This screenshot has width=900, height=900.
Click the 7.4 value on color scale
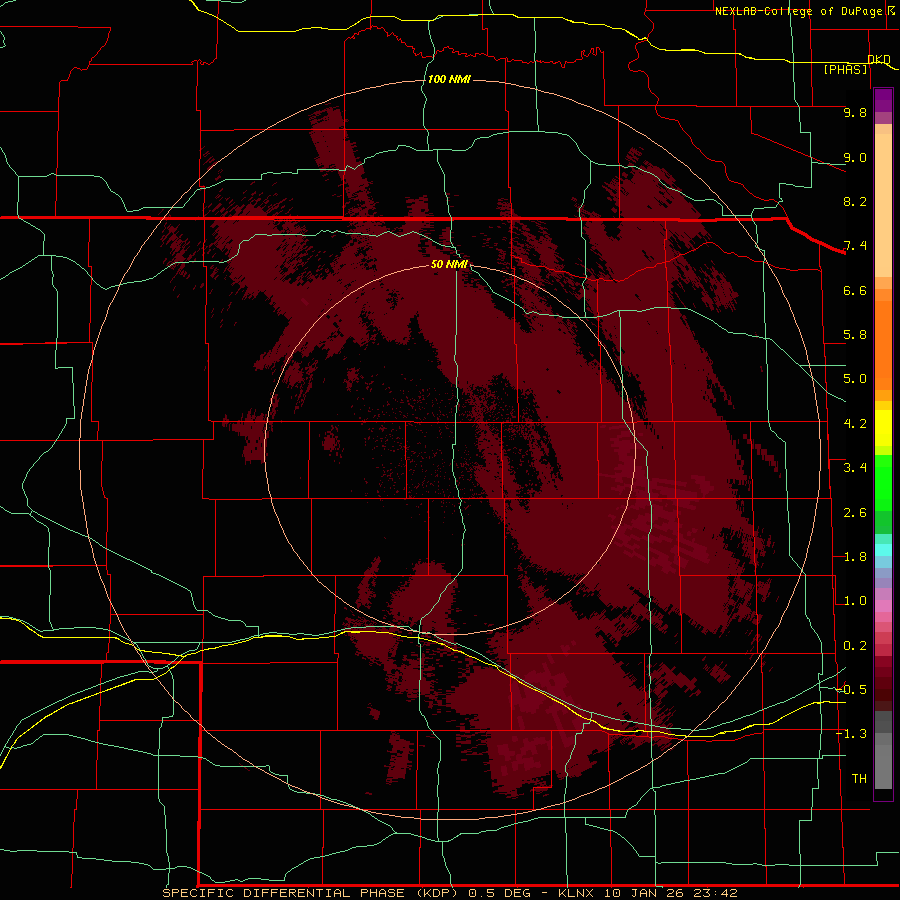point(855,246)
